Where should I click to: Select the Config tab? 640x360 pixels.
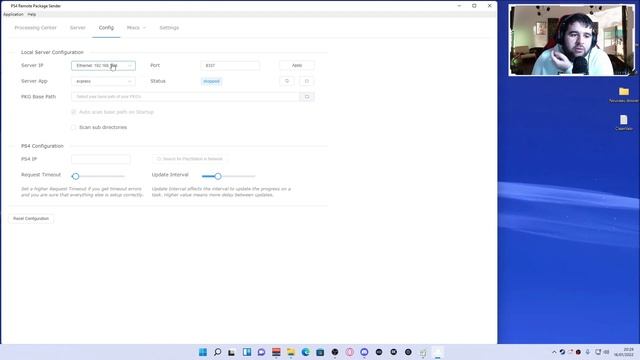point(106,28)
